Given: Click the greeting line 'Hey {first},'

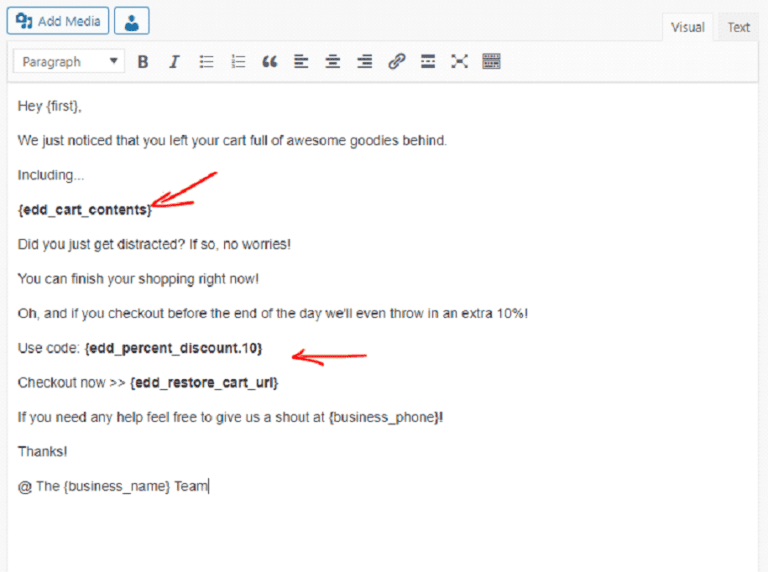Looking at the screenshot, I should point(49,106).
